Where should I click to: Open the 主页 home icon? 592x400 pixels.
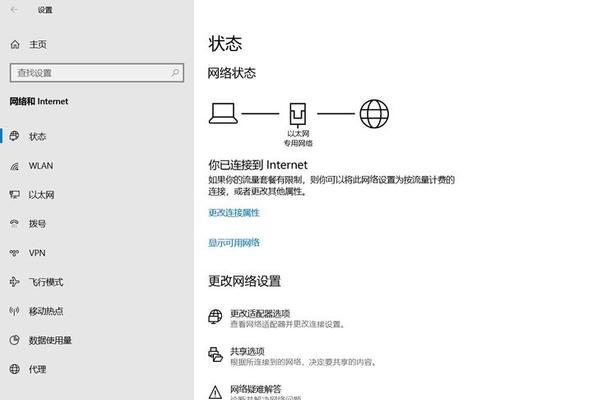(15, 45)
